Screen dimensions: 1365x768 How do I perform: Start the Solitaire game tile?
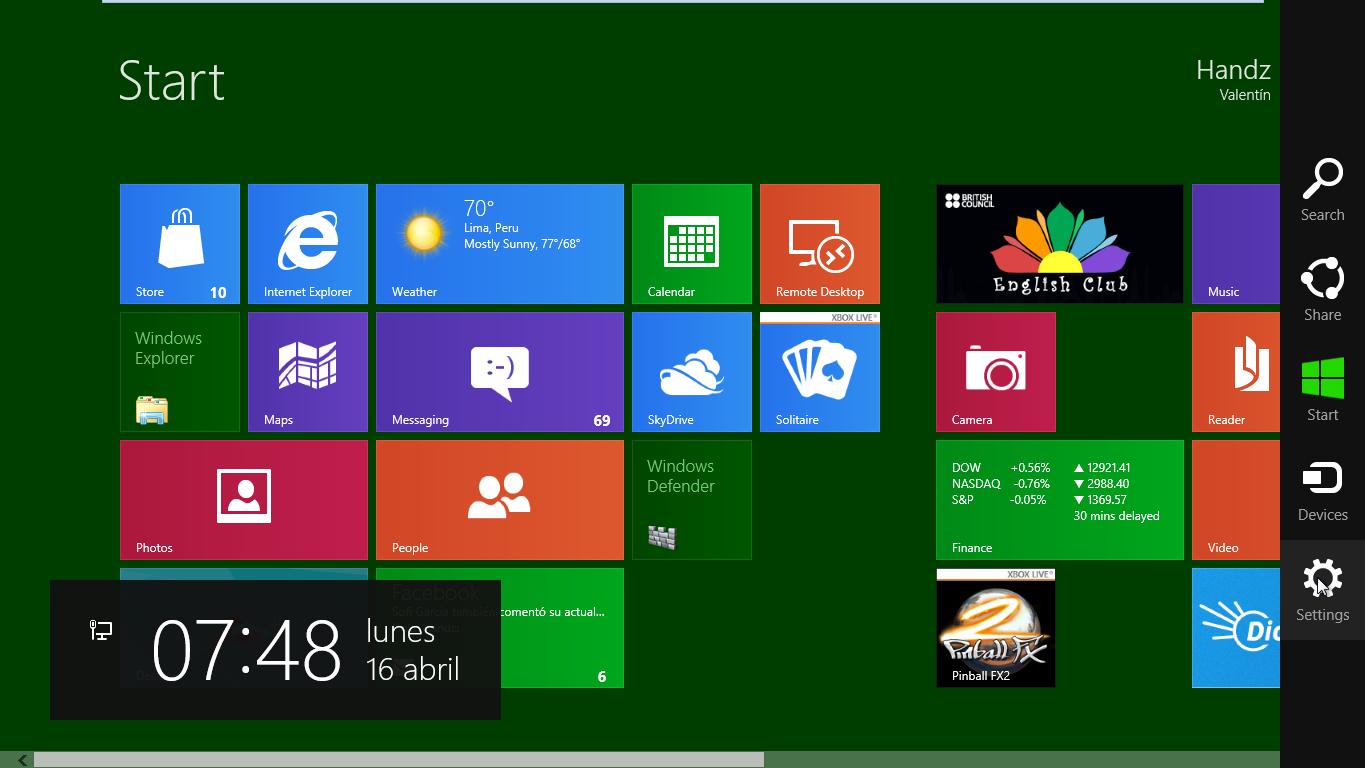point(820,372)
